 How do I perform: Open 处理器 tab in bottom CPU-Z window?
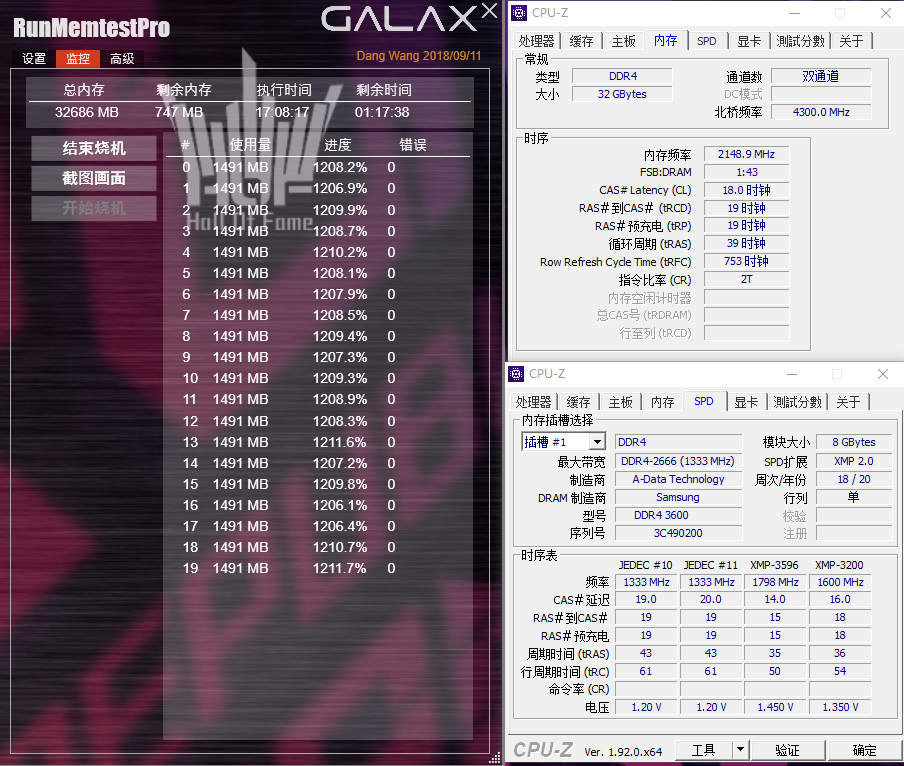(533, 402)
